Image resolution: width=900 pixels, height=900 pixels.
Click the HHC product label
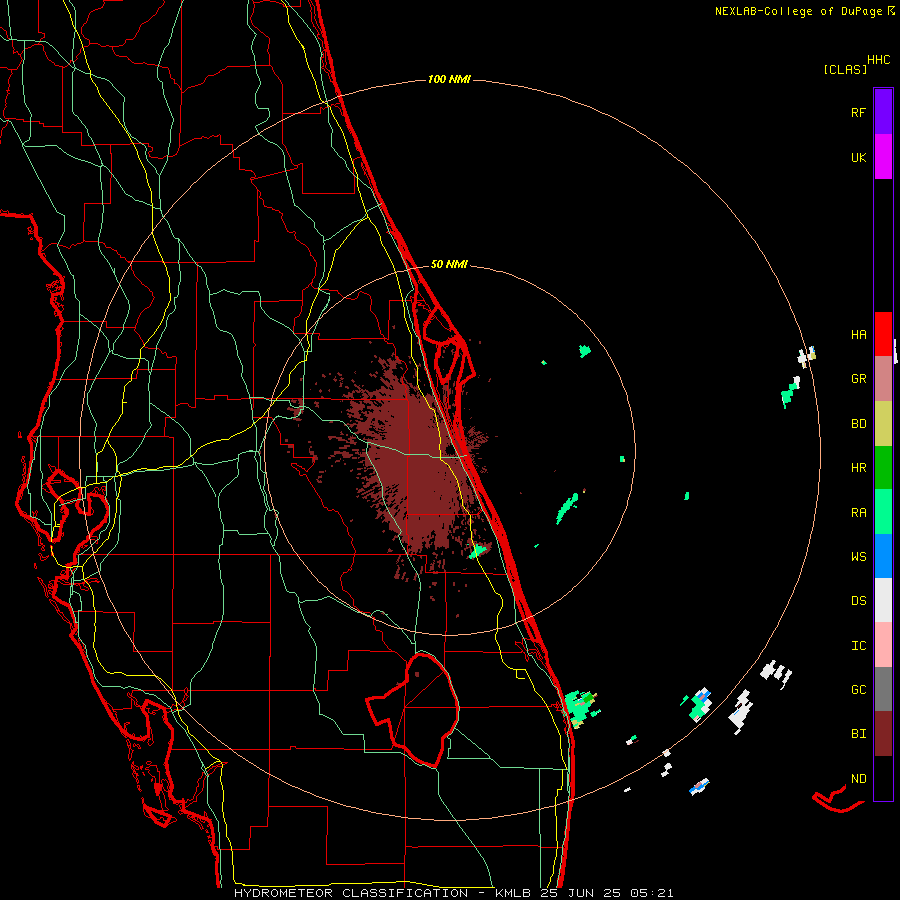(x=879, y=60)
